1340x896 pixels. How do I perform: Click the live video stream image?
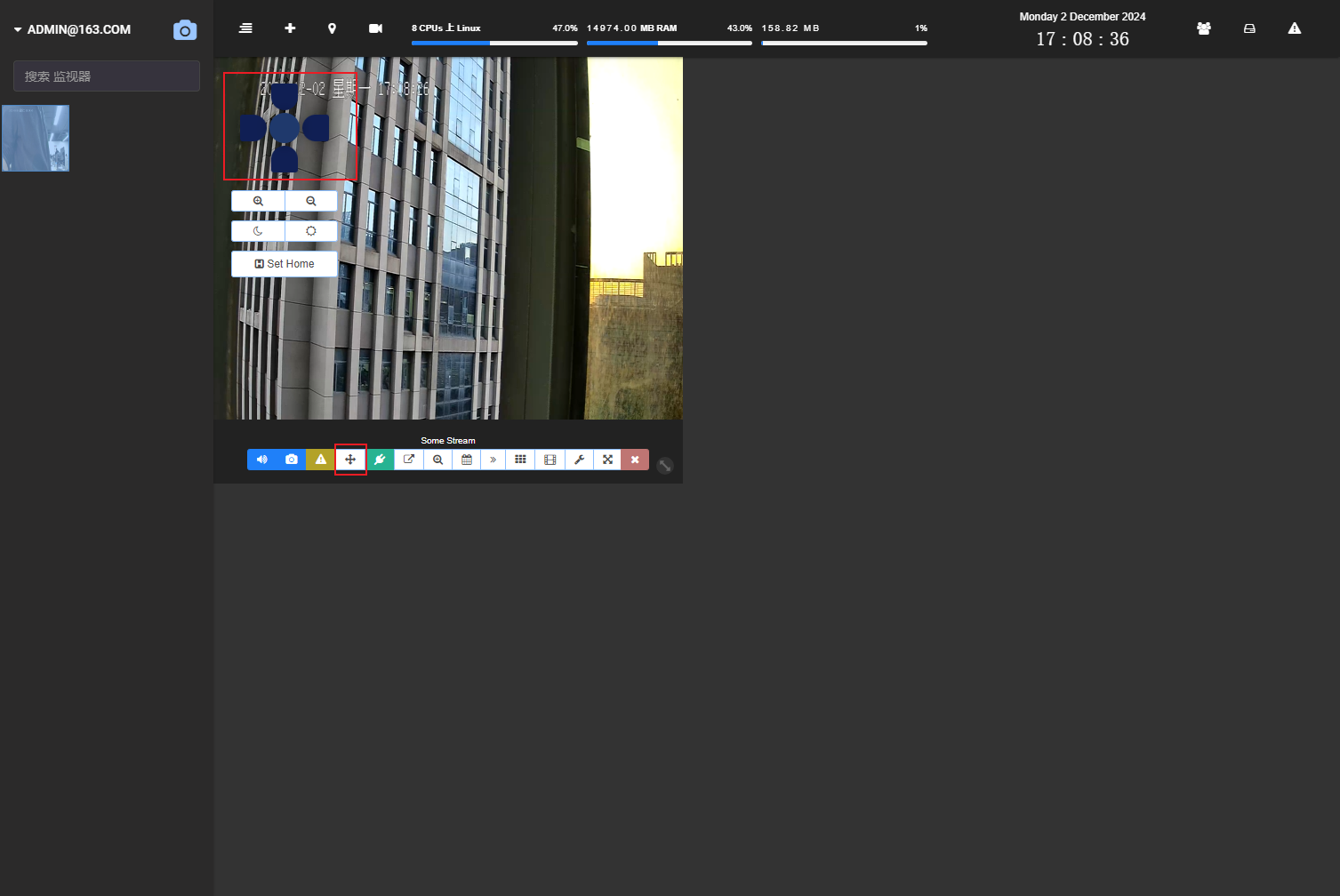448,238
